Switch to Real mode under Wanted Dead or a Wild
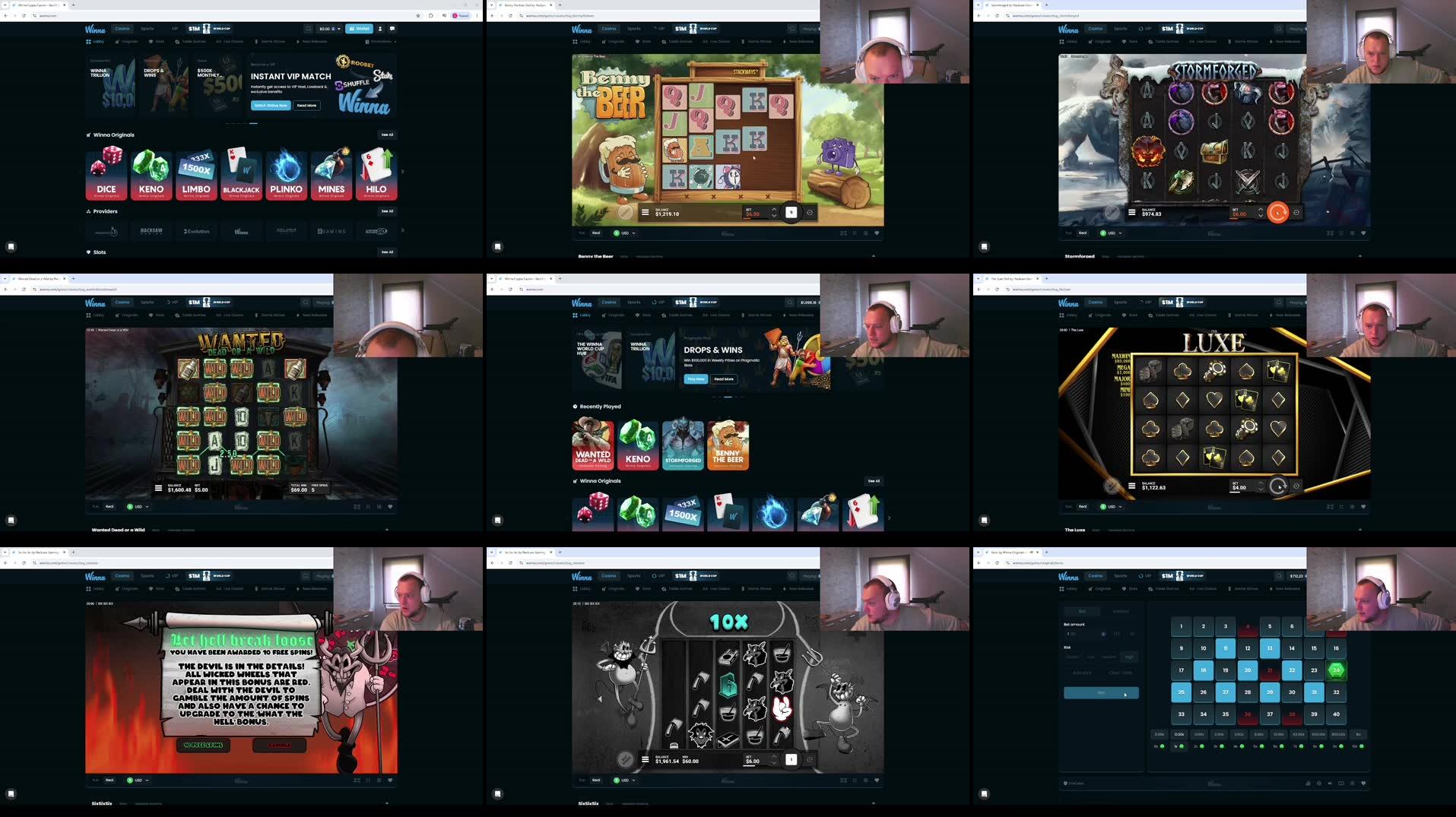The width and height of the screenshot is (1456, 817). [x=109, y=506]
